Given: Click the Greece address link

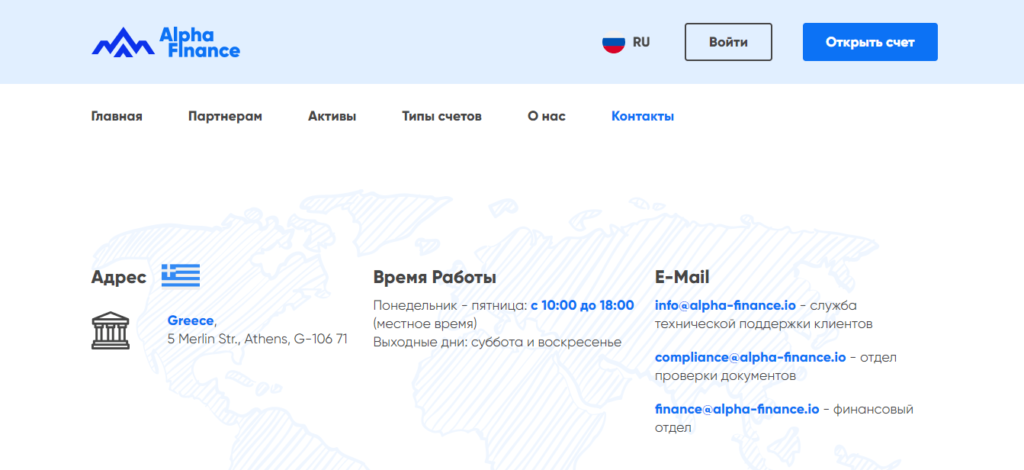Looking at the screenshot, I should [191, 321].
